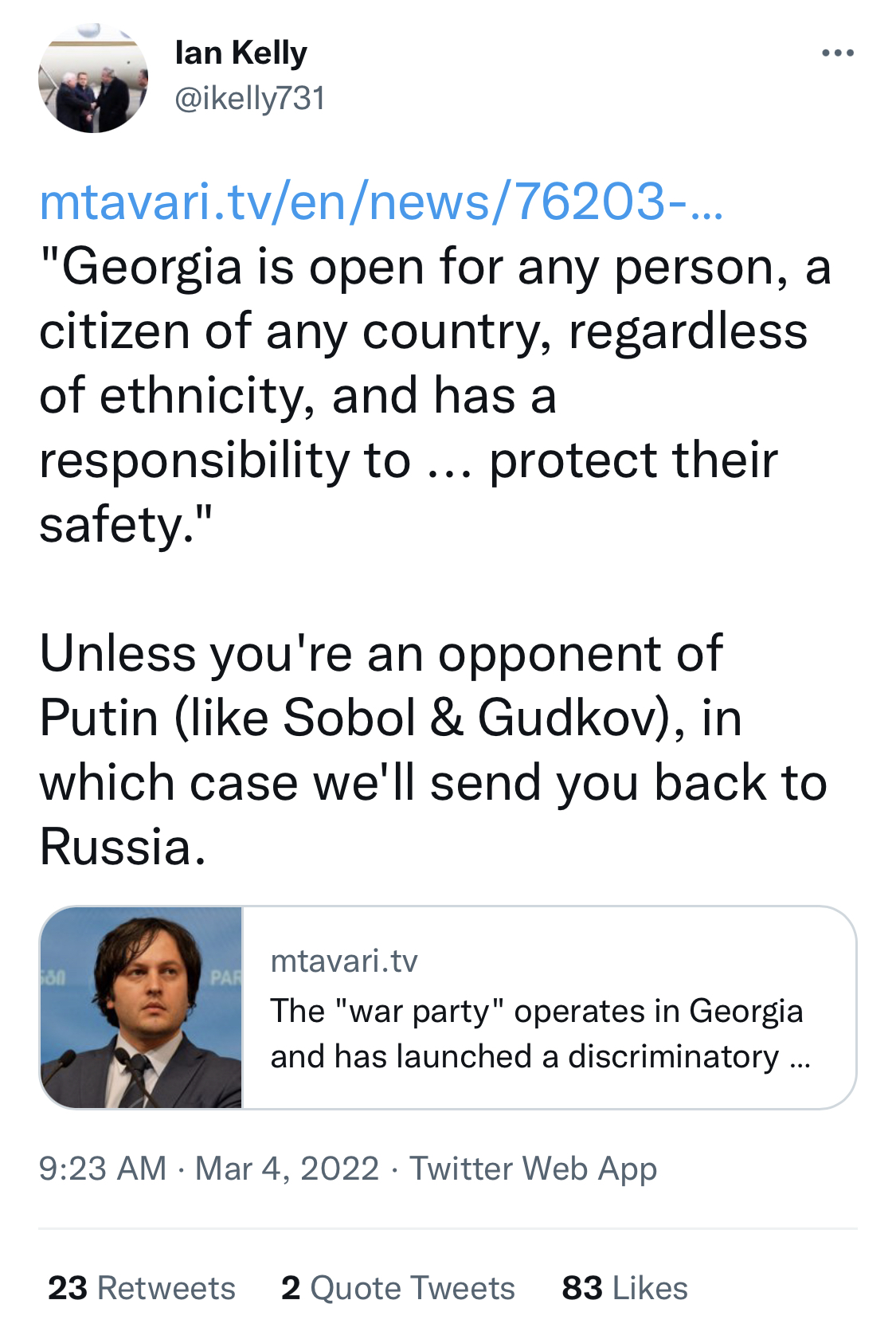Open the Twitter Web App source link
This screenshot has height=1343, width=896.
(x=533, y=1169)
